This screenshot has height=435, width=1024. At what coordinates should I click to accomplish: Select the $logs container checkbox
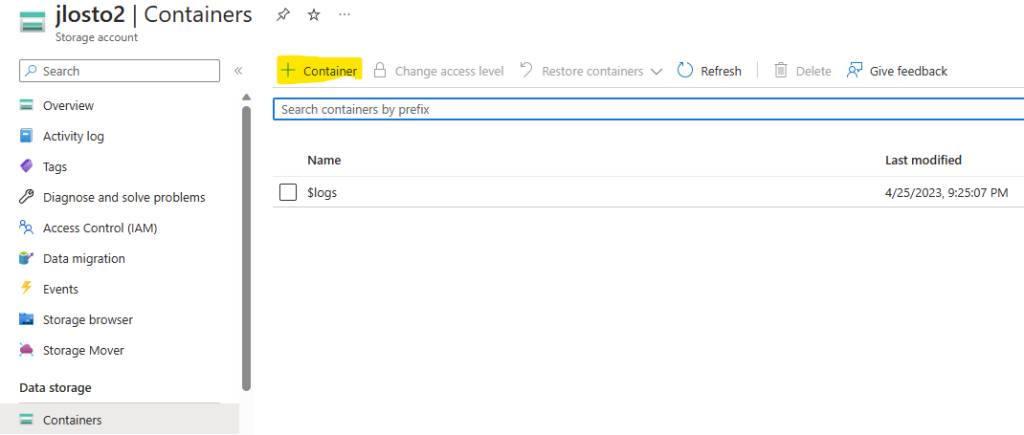click(x=288, y=193)
